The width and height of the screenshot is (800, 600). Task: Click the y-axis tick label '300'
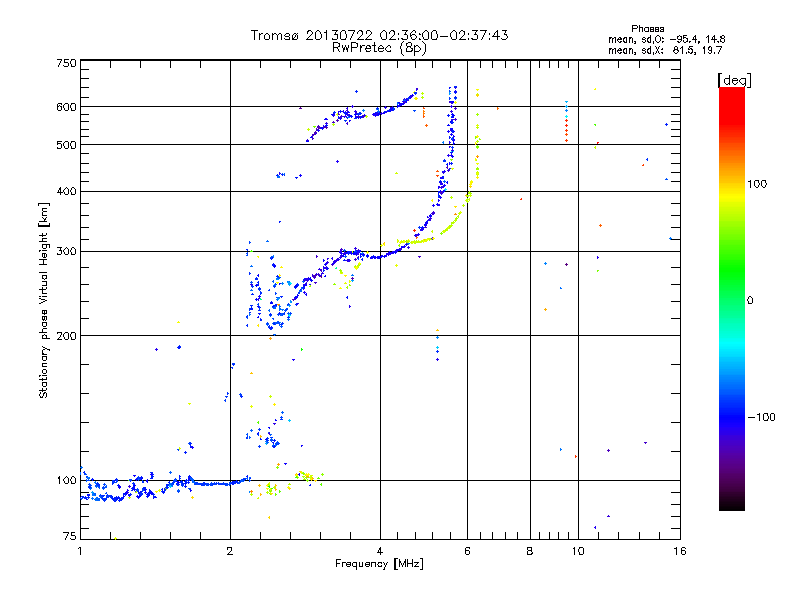66,252
